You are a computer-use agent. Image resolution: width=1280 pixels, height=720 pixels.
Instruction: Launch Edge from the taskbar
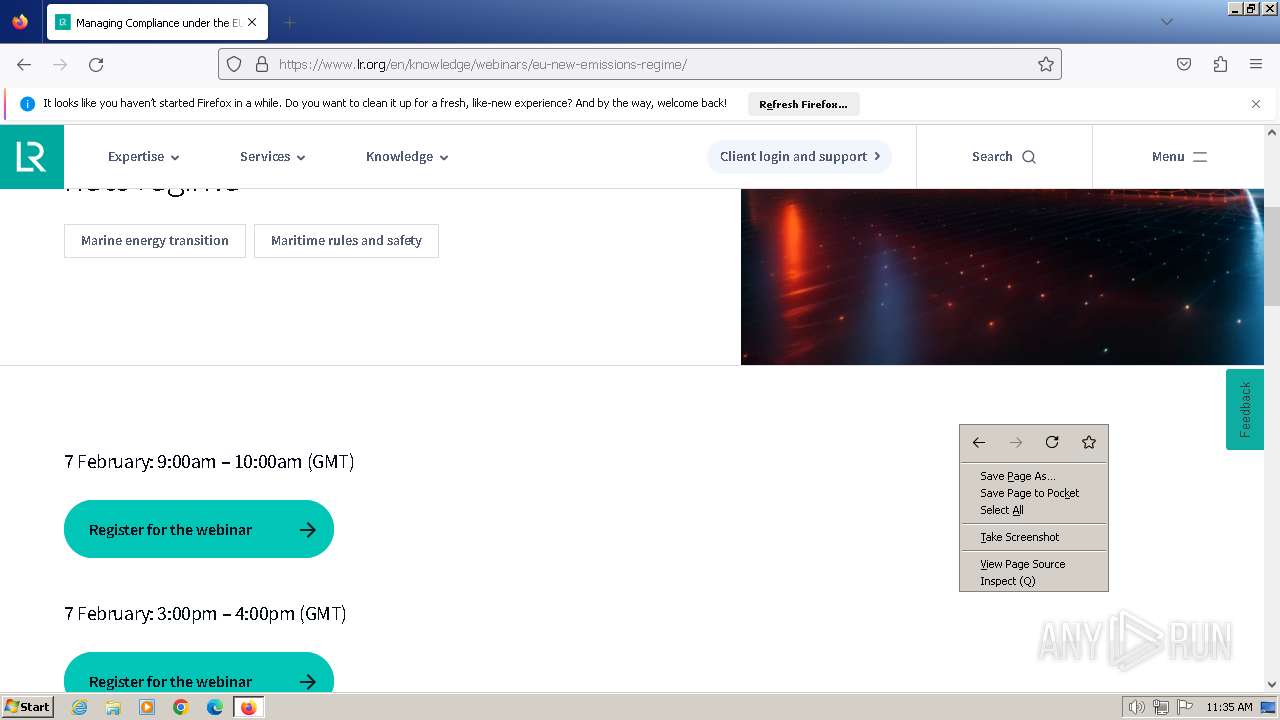coord(215,707)
